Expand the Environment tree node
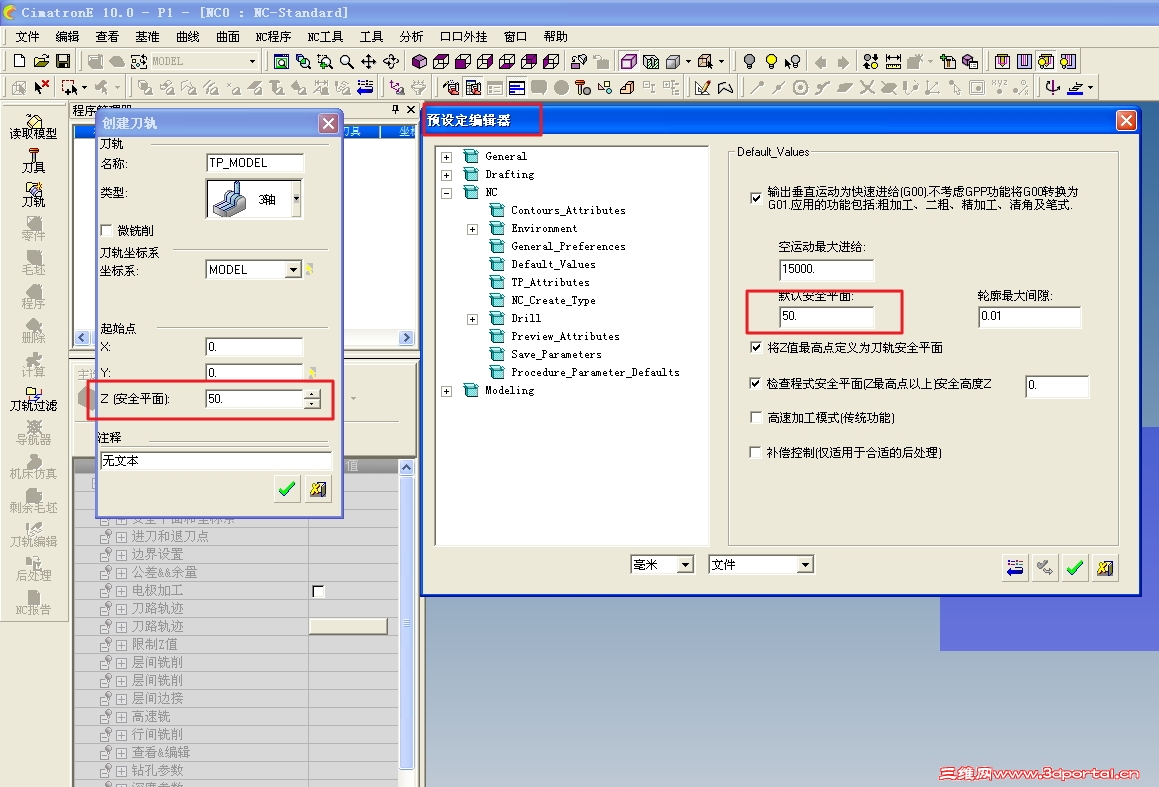The height and width of the screenshot is (787, 1159). point(472,229)
